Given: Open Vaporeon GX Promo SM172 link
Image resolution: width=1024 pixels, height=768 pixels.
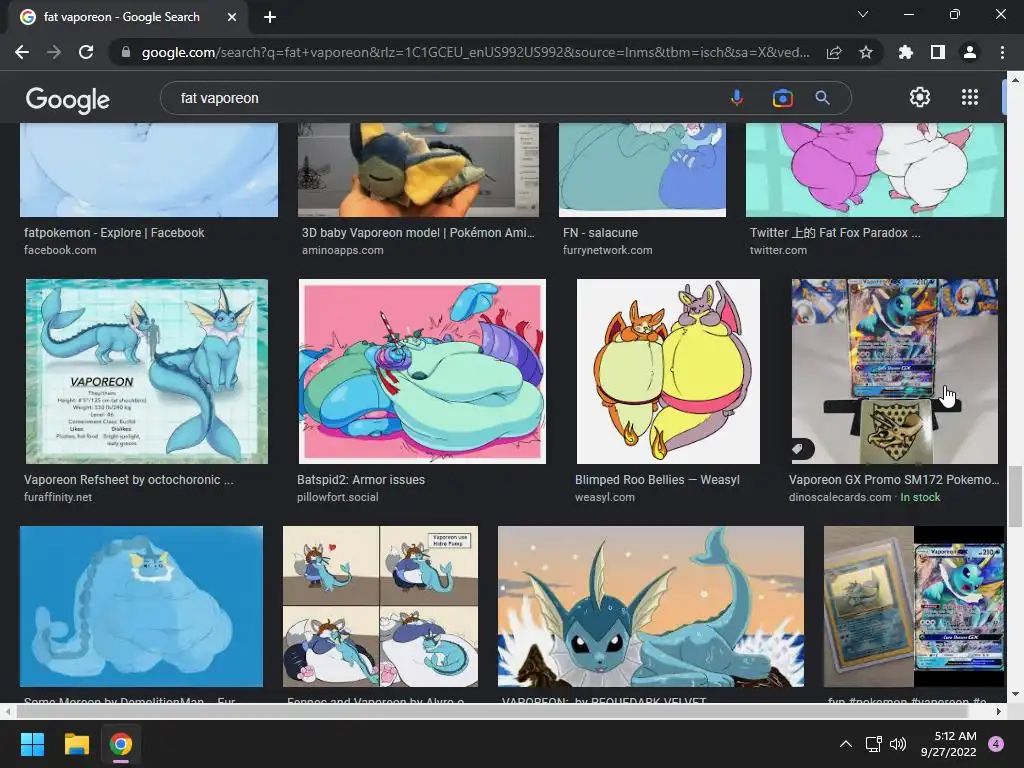Looking at the screenshot, I should coord(894,479).
